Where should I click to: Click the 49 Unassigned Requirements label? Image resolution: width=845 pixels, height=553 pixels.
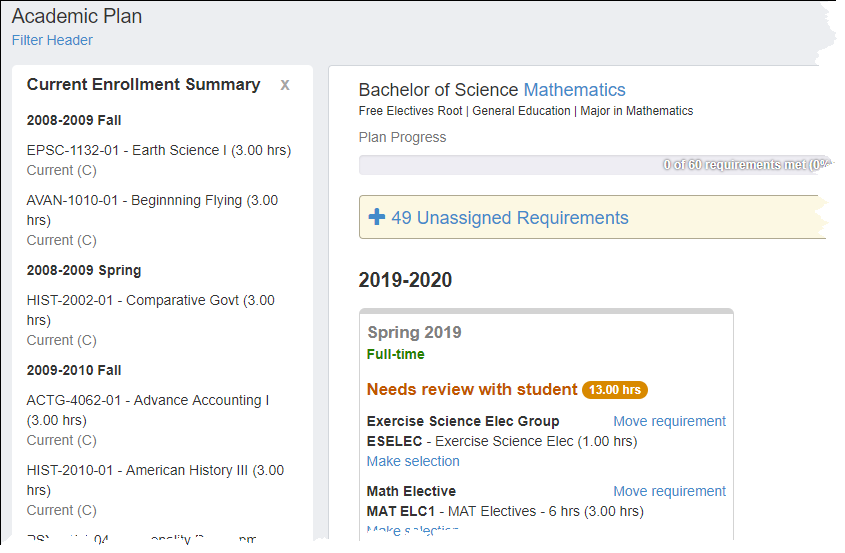509,218
